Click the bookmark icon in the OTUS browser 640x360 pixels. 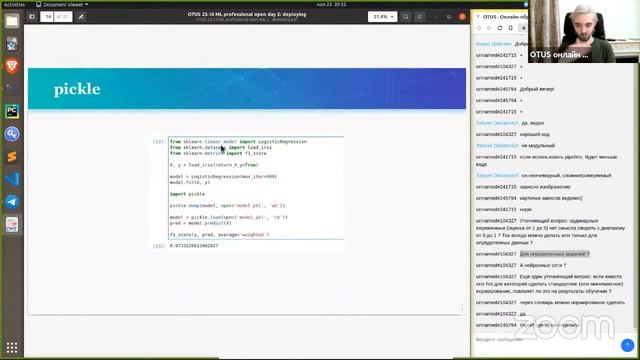pos(511,28)
